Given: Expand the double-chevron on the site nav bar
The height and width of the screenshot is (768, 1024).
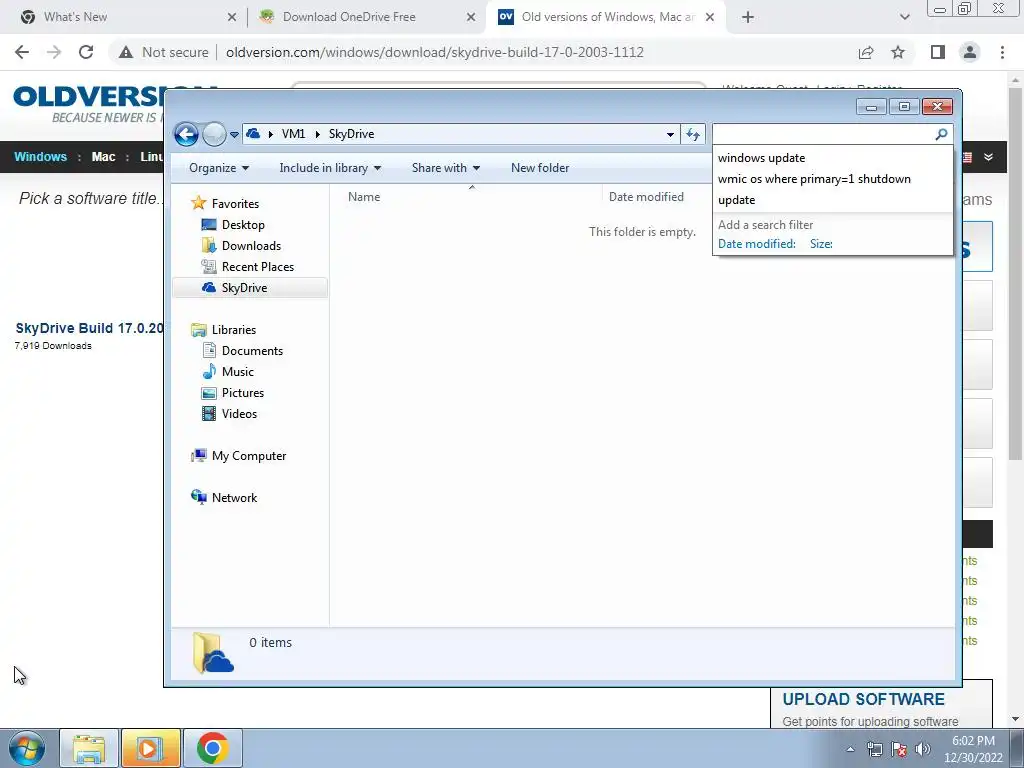Looking at the screenshot, I should 989,157.
